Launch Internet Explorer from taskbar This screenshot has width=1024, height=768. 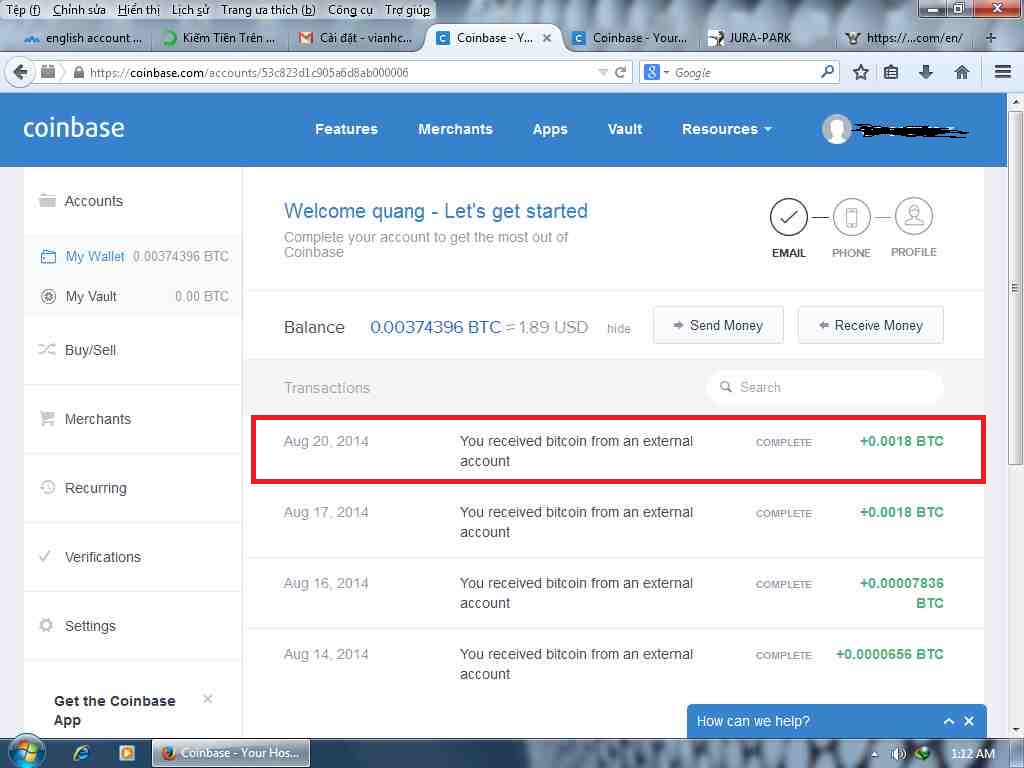click(x=81, y=753)
